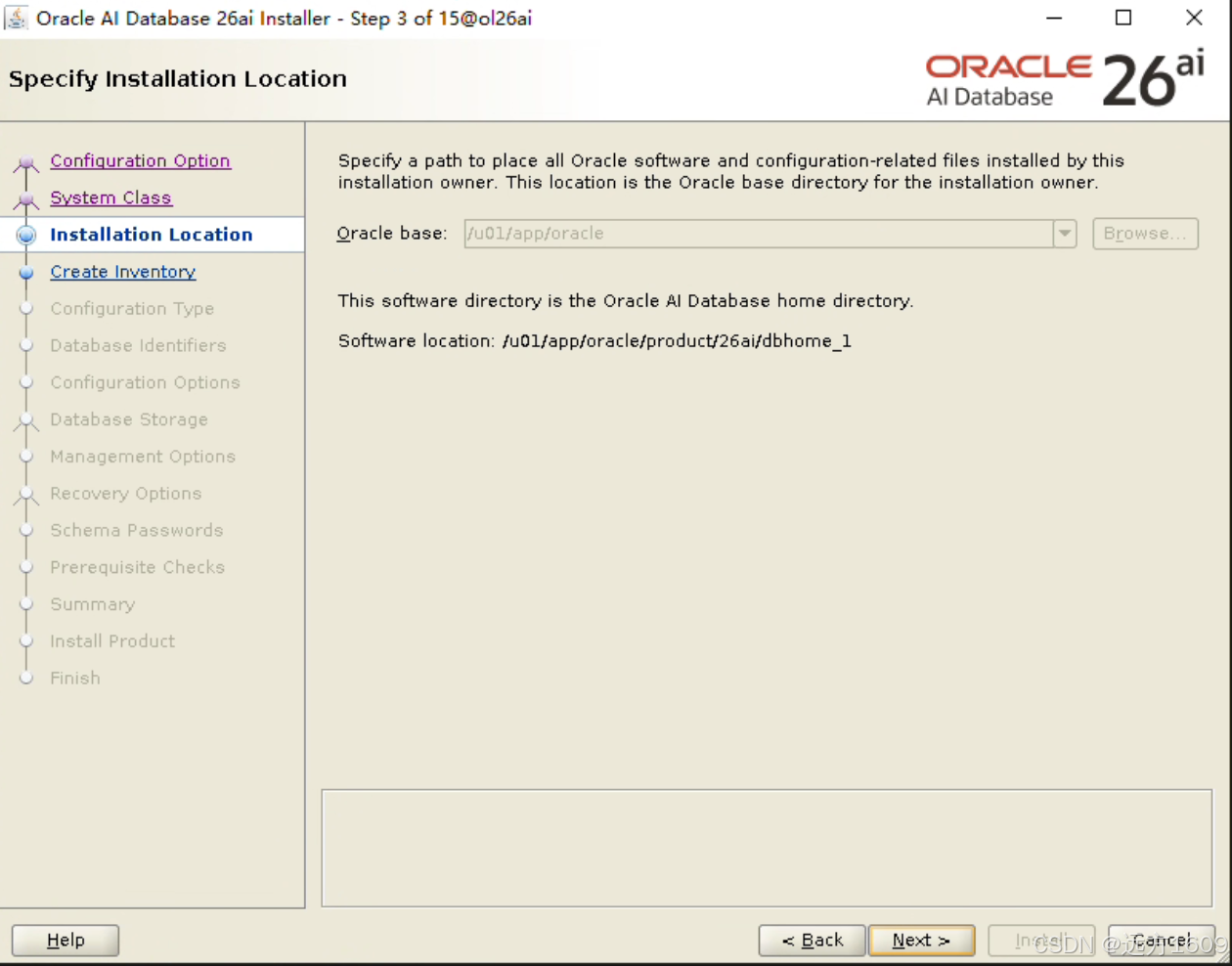Click the Prerequisite Checks step label
Viewport: 1232px width, 966px height.
click(x=138, y=567)
